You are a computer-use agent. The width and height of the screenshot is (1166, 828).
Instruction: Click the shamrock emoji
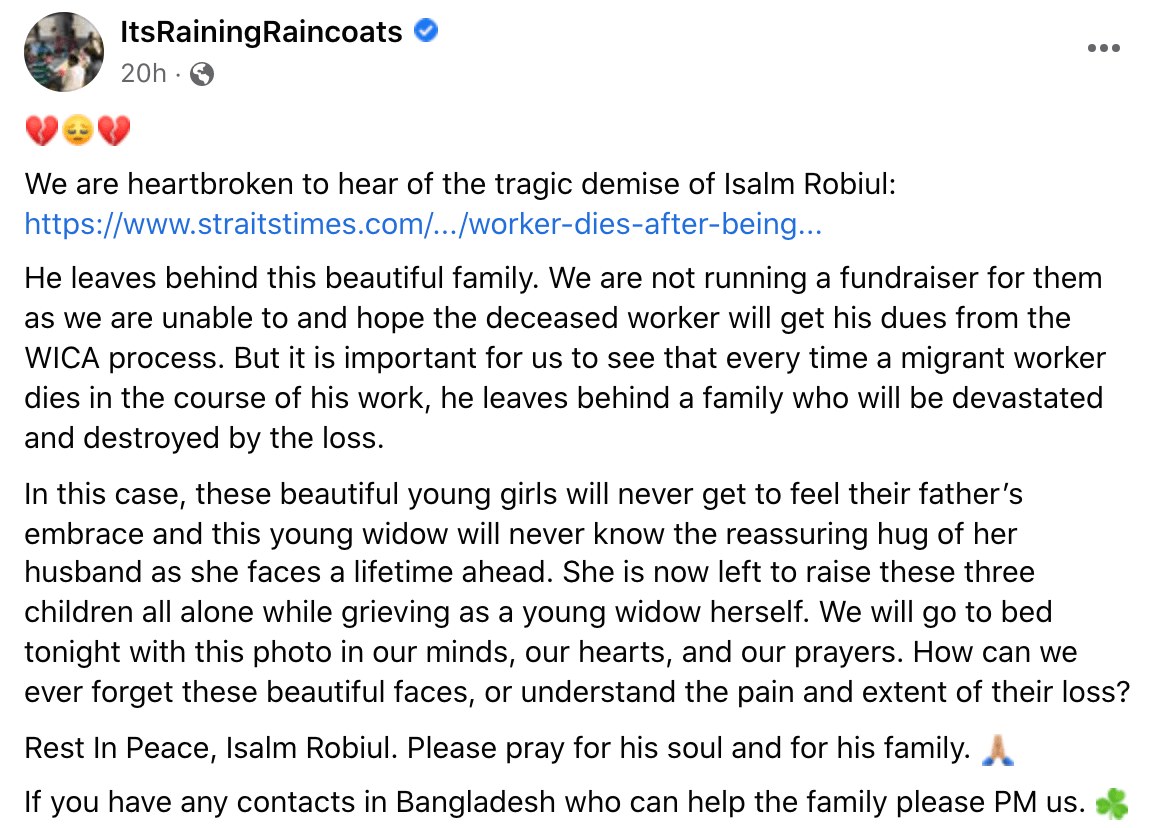click(x=1112, y=803)
